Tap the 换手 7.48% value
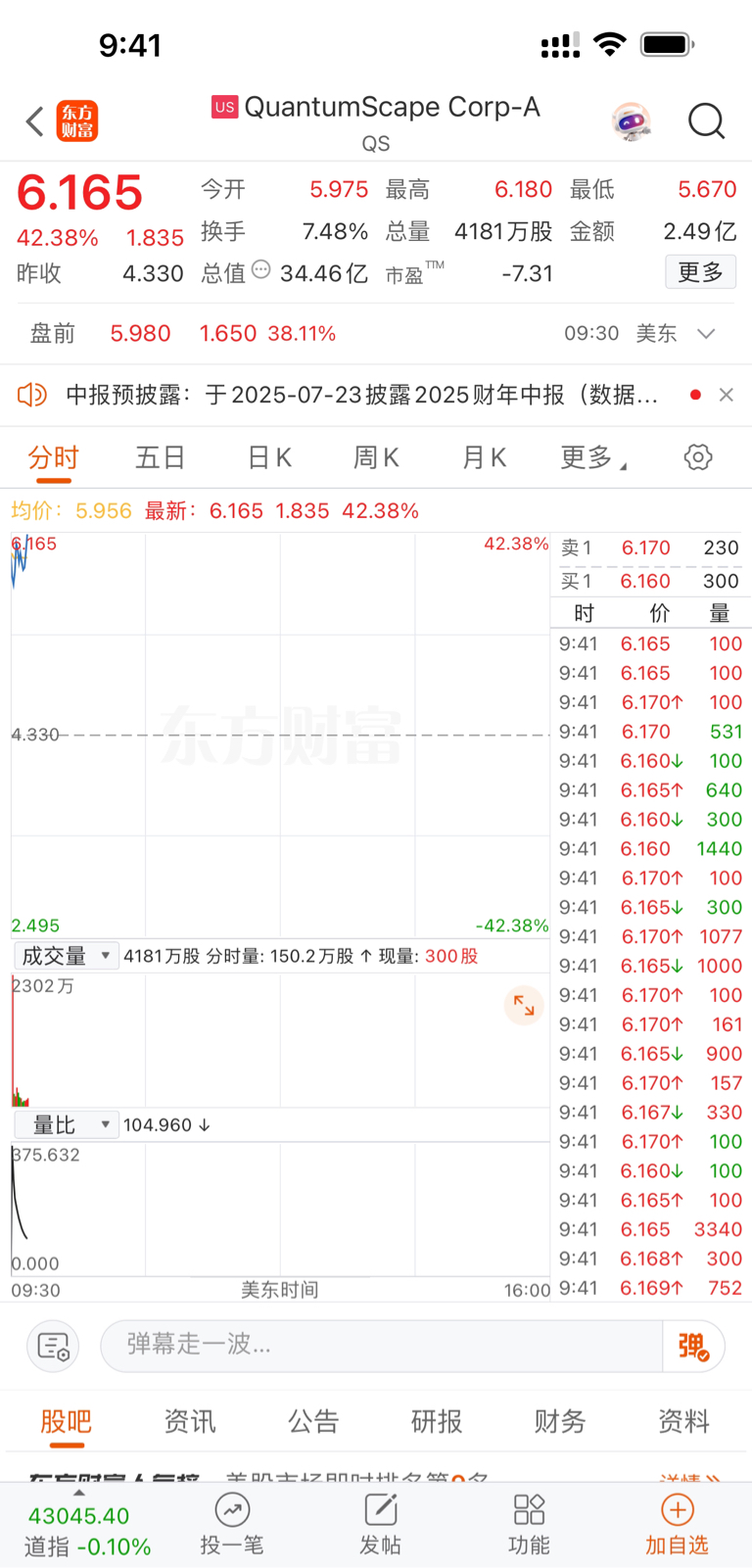 [335, 232]
